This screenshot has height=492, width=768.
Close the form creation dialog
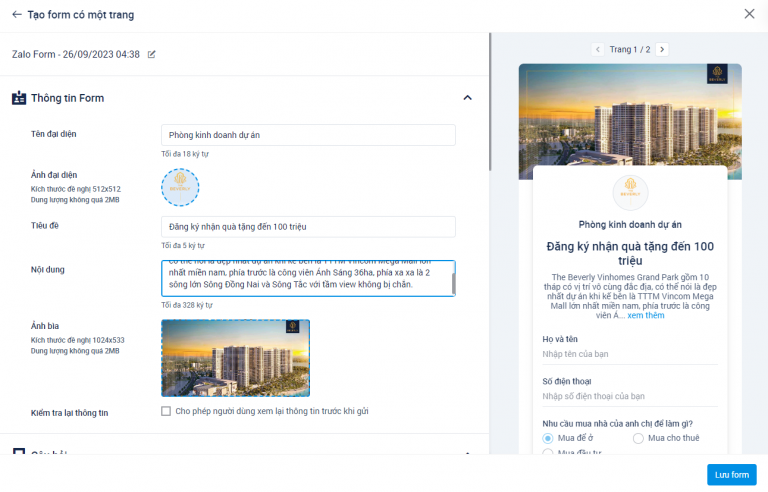pyautogui.click(x=749, y=14)
